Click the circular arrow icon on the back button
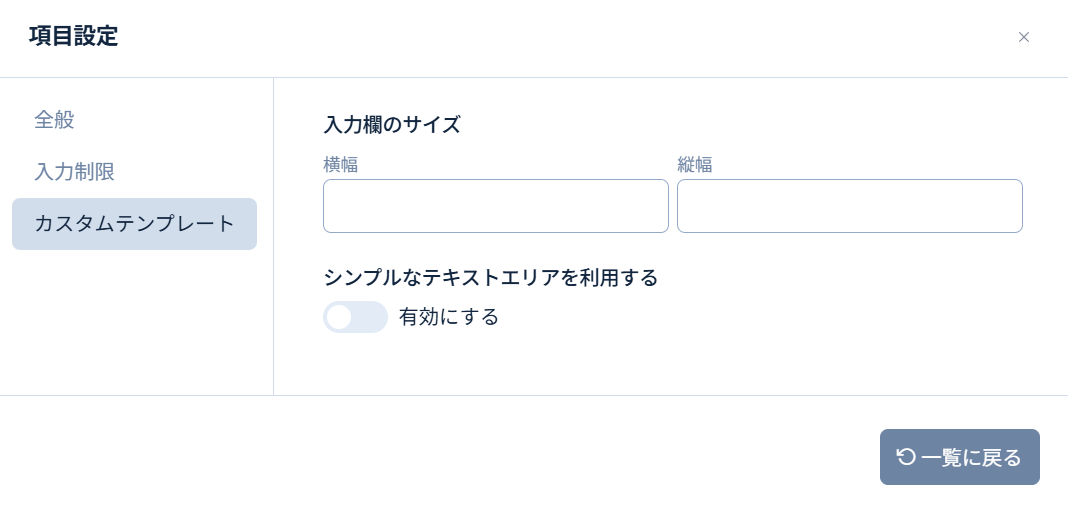Image resolution: width=1068 pixels, height=514 pixels. pos(906,457)
